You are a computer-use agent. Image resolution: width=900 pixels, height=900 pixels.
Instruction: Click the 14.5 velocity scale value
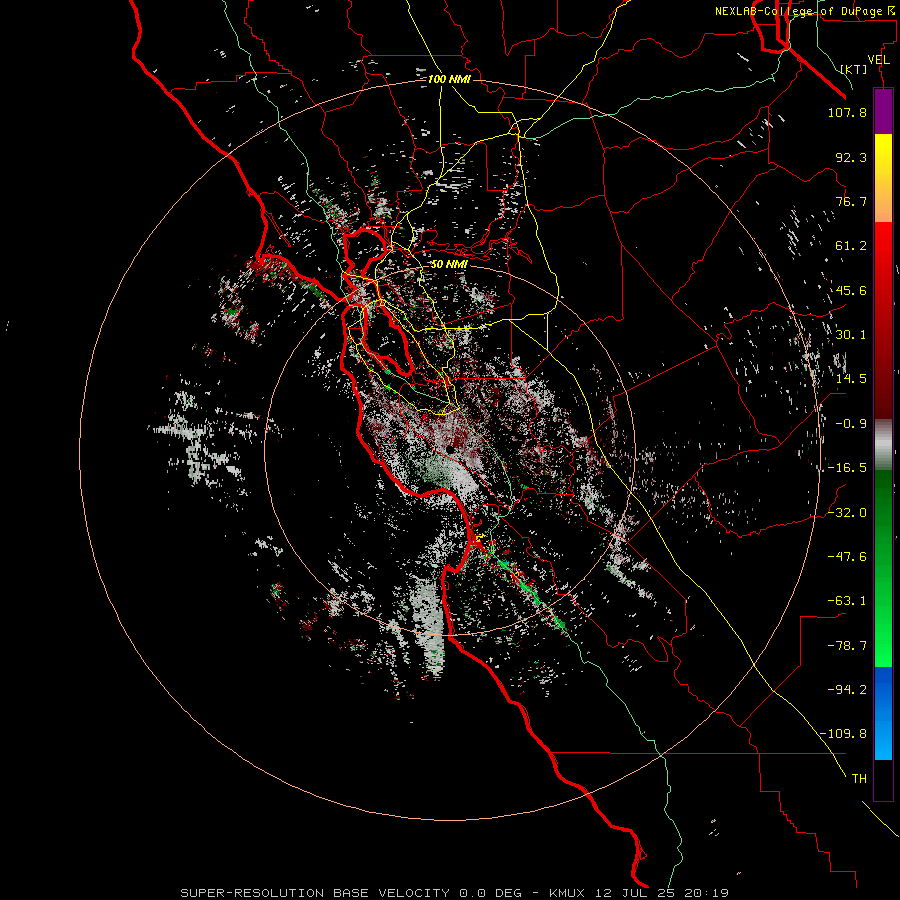[x=851, y=379]
